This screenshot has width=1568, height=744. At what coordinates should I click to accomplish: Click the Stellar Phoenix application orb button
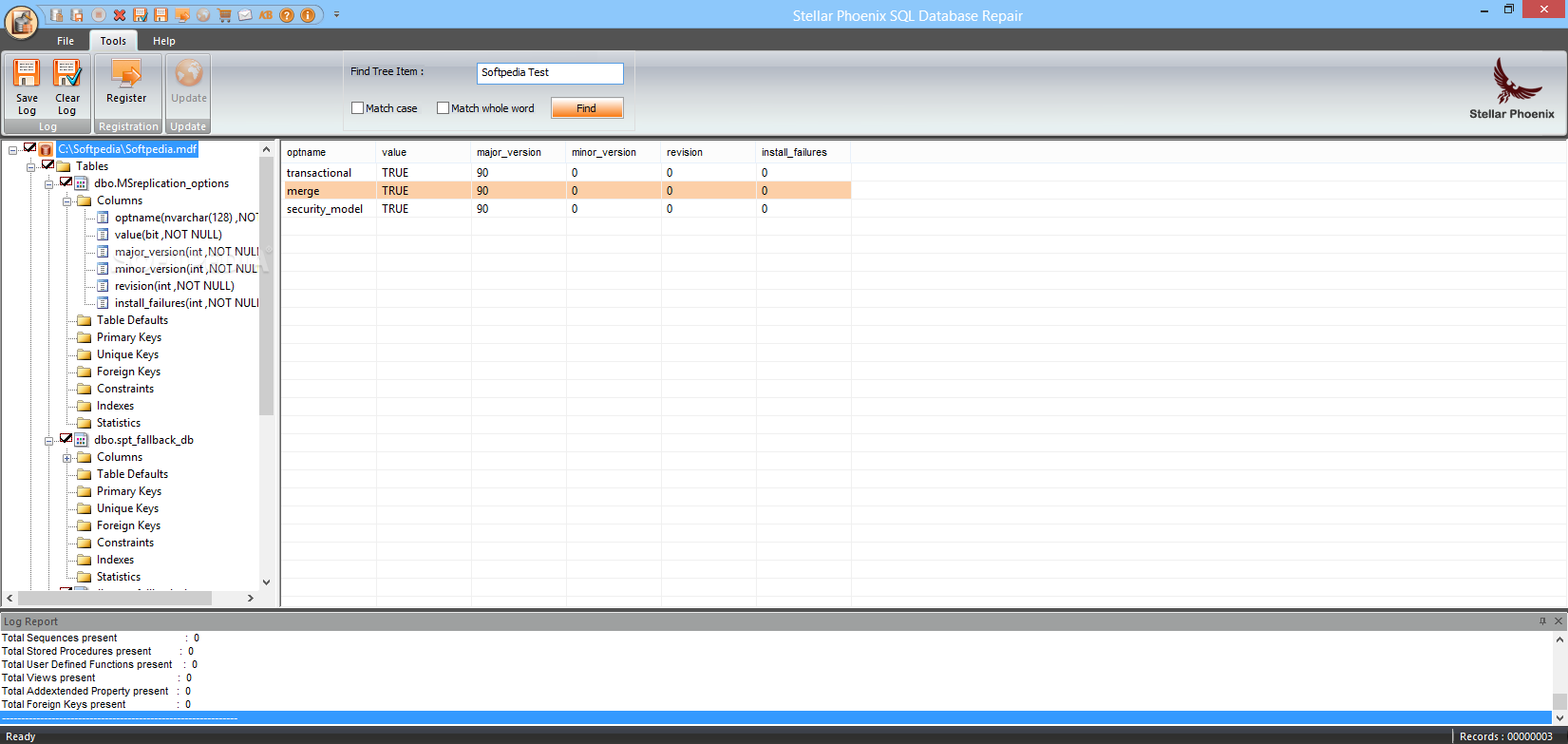click(21, 22)
